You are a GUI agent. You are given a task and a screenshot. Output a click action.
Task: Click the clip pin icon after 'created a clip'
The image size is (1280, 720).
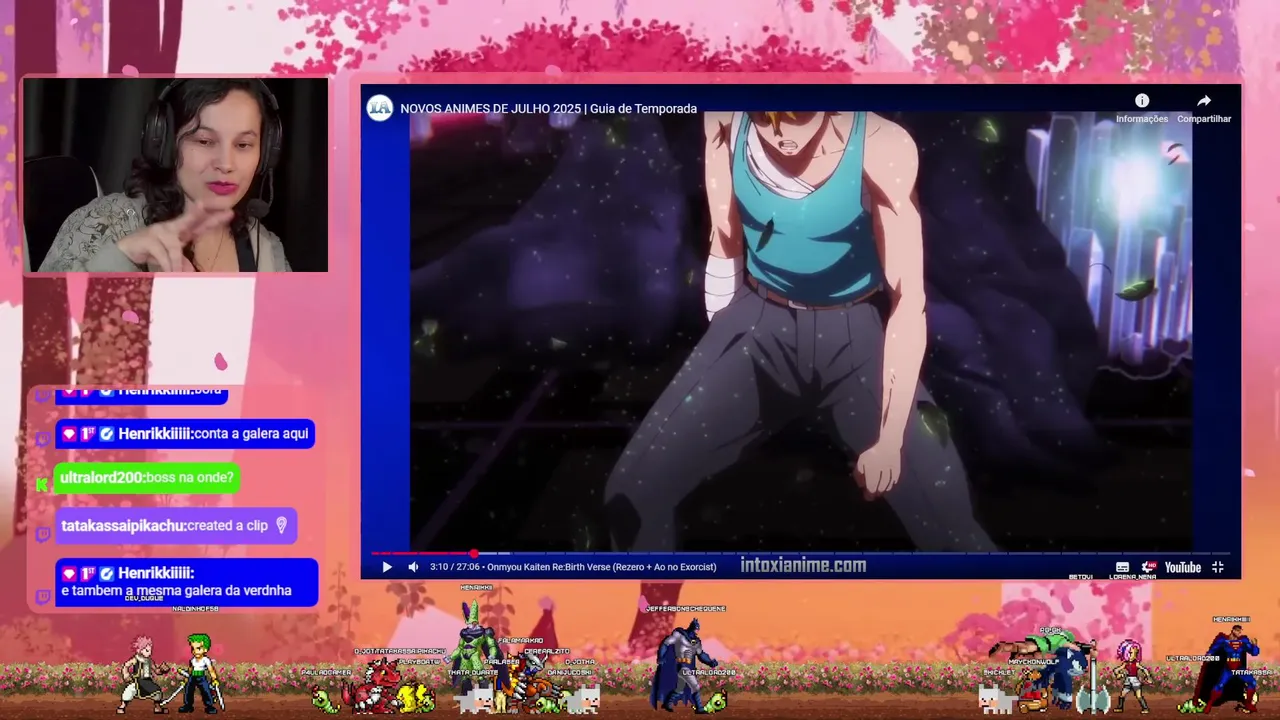coord(281,525)
